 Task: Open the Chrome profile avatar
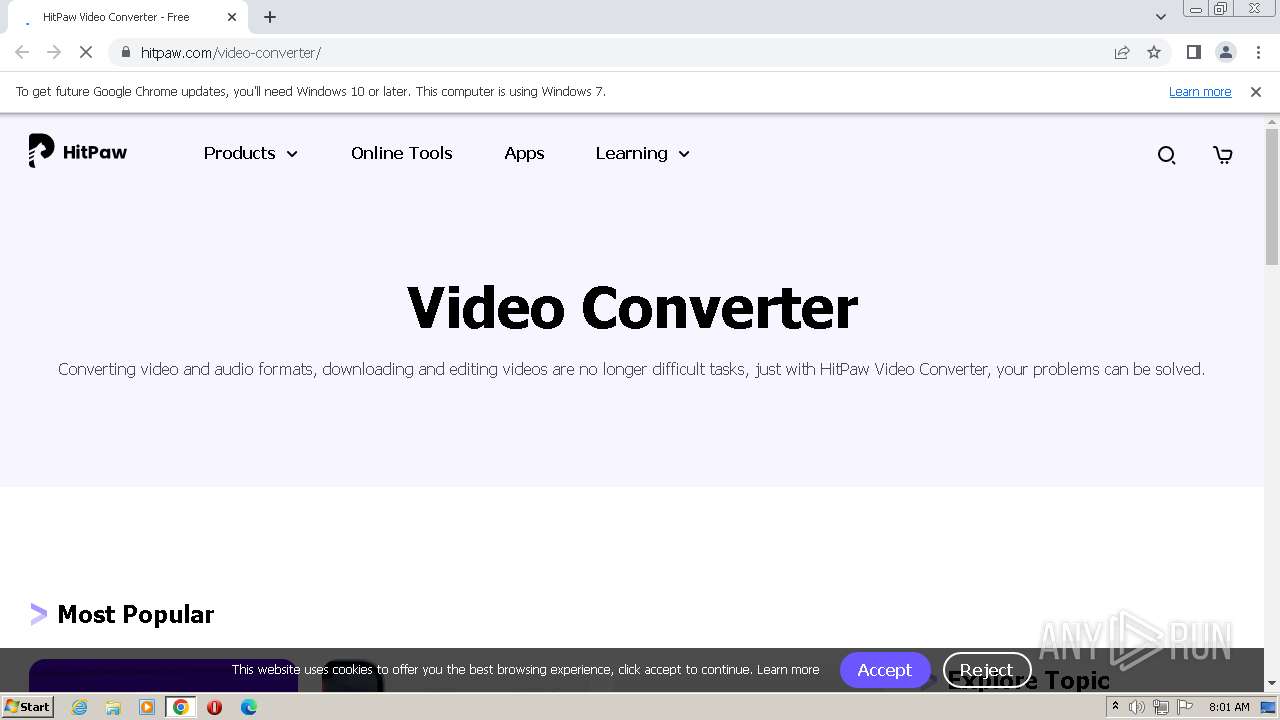click(x=1226, y=52)
